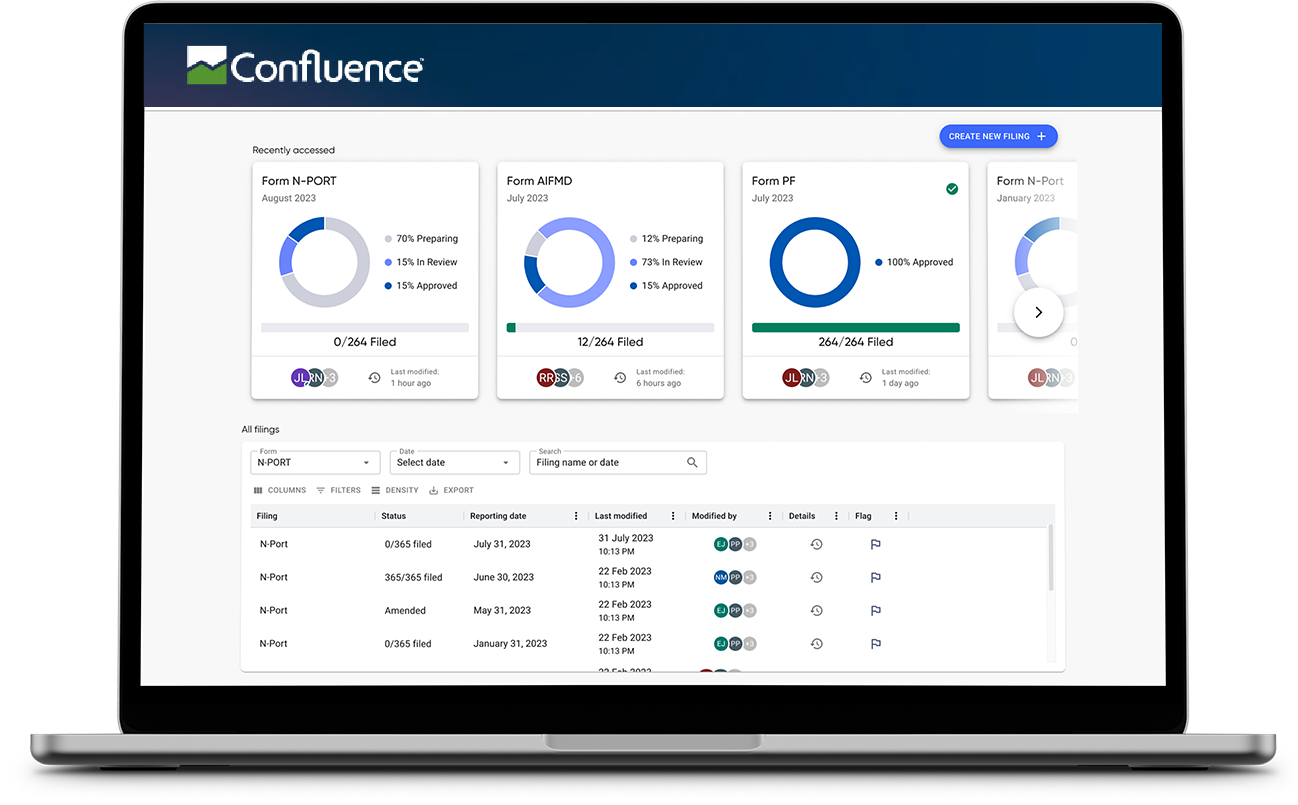Screen dimensions: 1298x805
Task: Click the search magnifier icon in the filings search
Action: click(692, 463)
